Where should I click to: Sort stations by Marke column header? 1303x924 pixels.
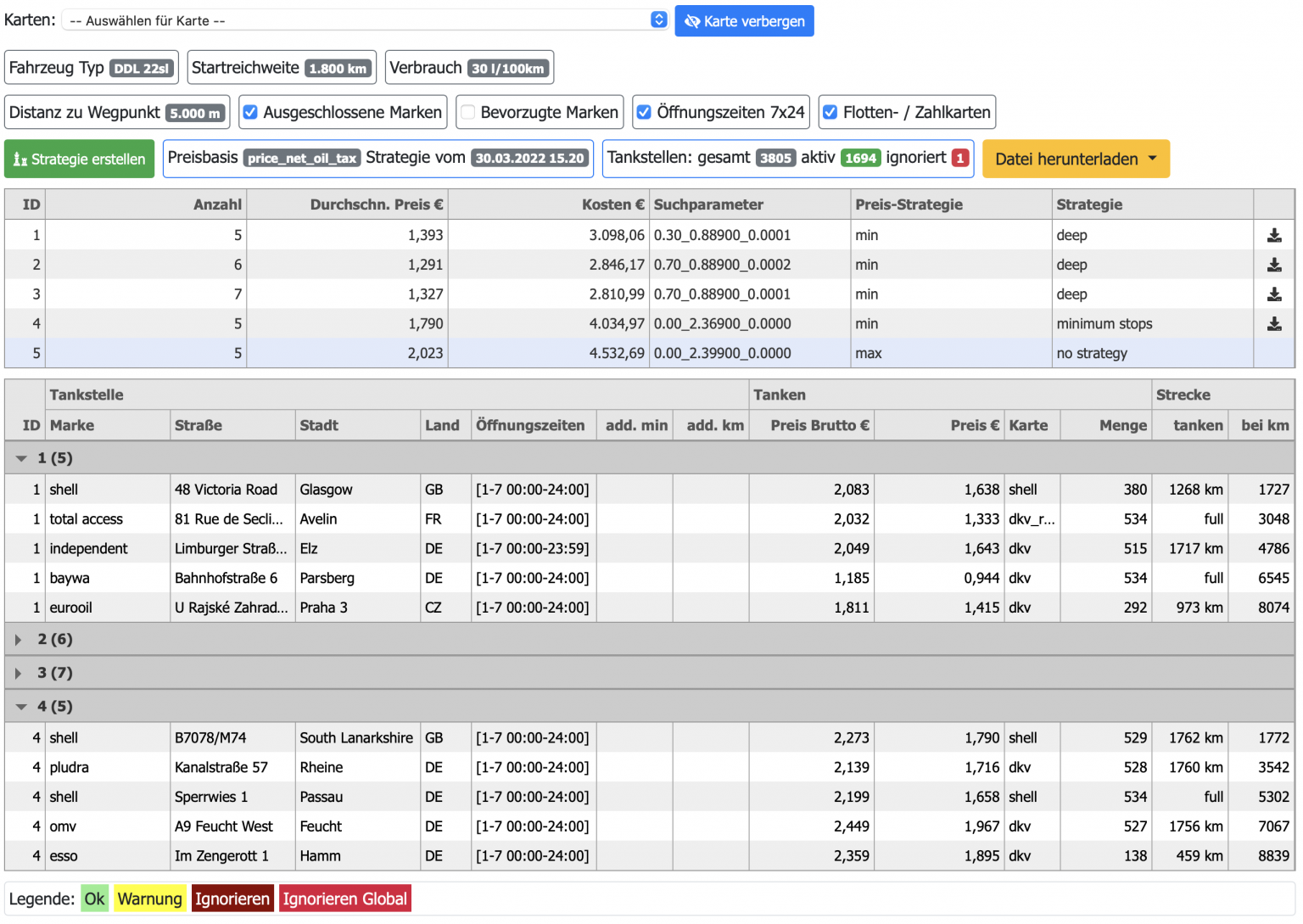[x=108, y=426]
